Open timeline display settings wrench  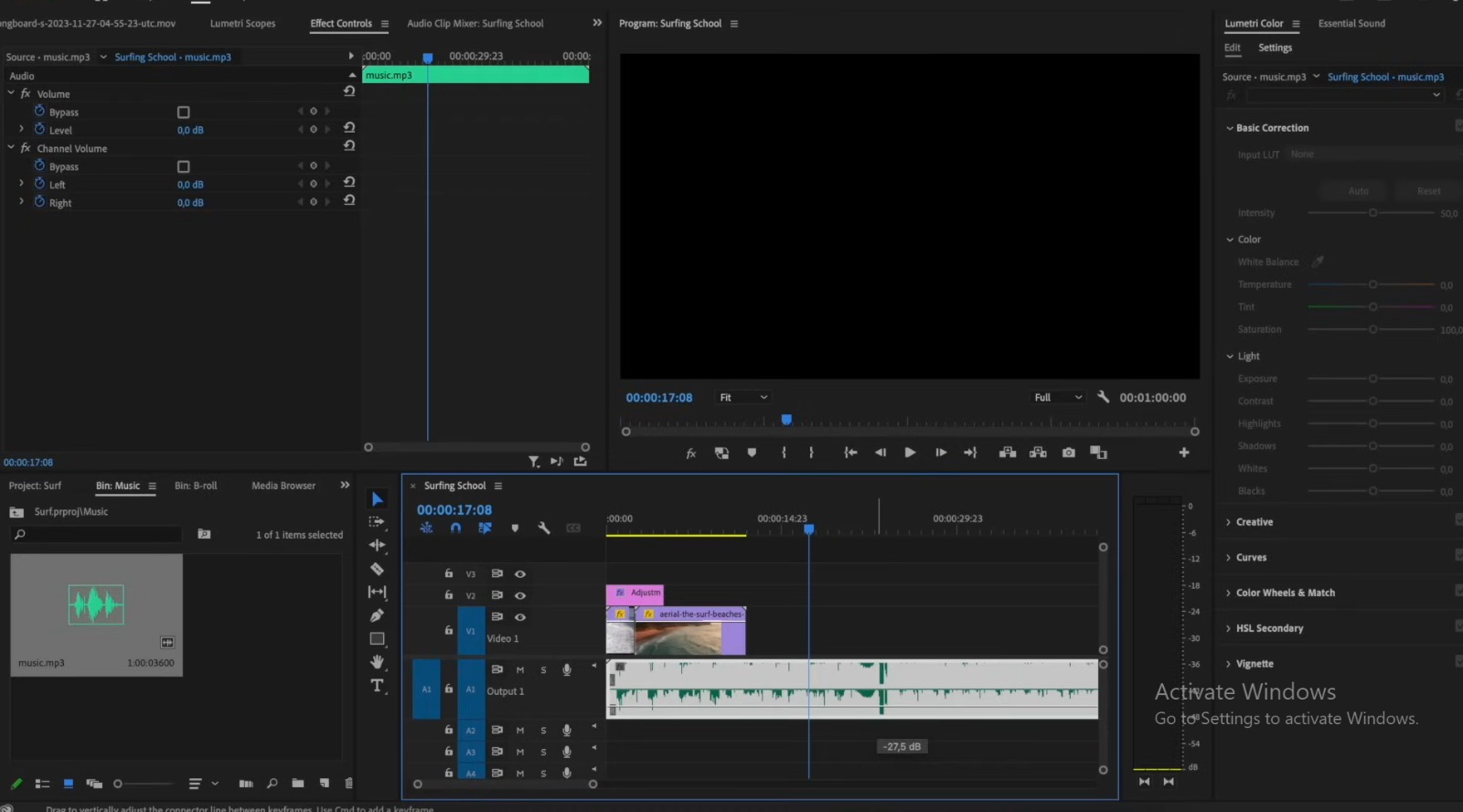click(544, 529)
